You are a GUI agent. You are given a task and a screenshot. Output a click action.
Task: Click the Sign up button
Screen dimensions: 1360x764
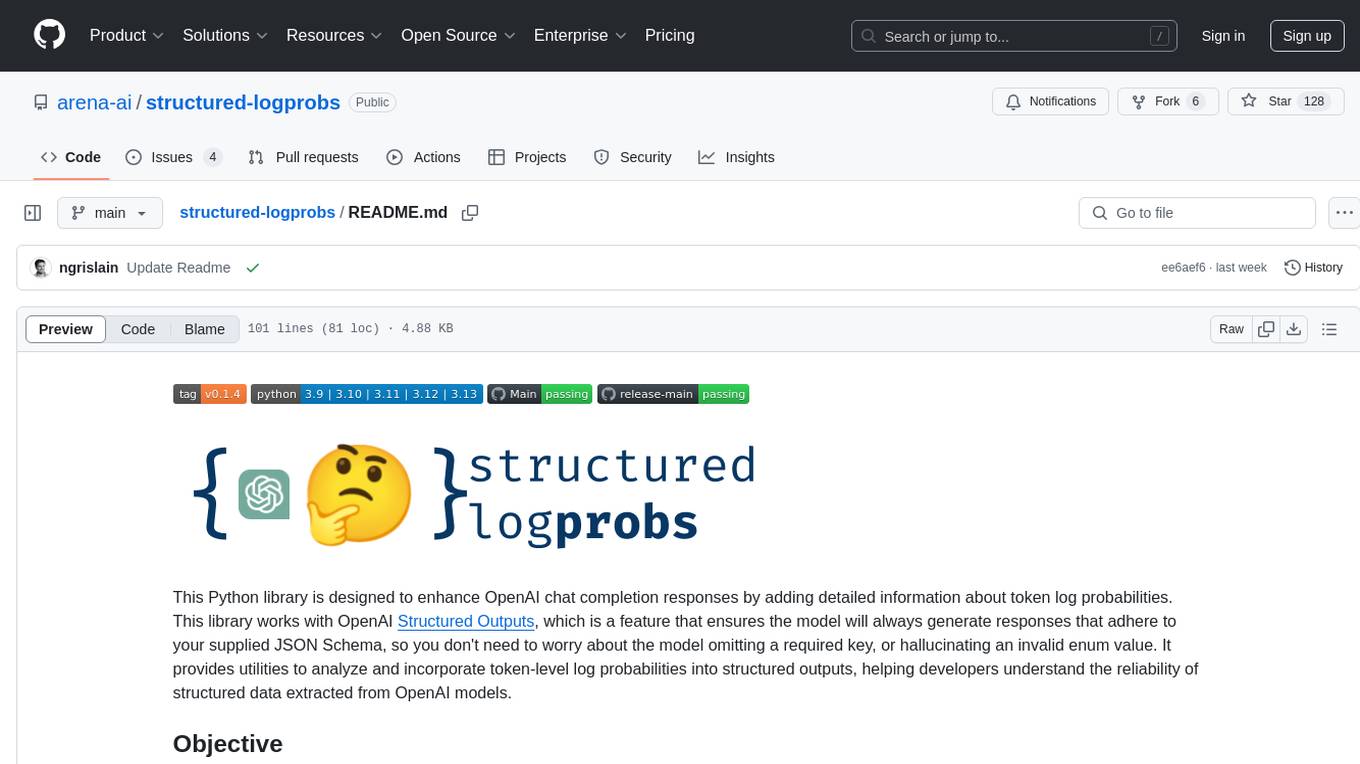tap(1307, 36)
